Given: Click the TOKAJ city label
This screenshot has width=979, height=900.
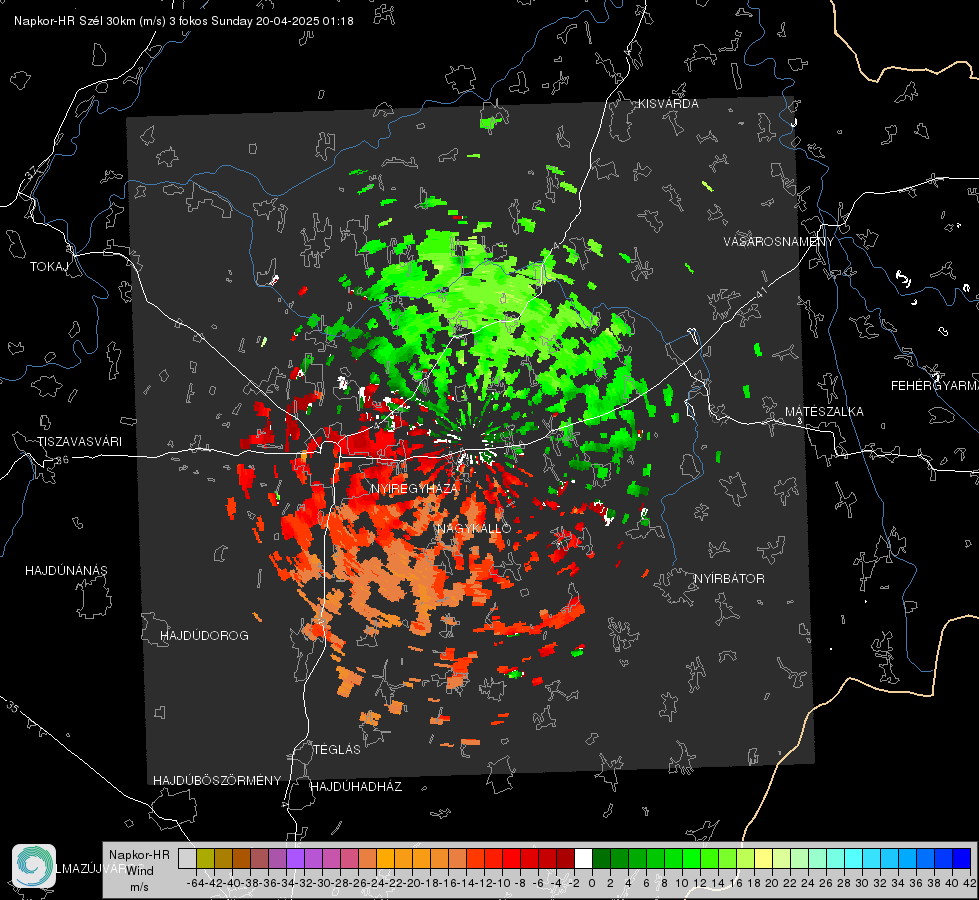Looking at the screenshot, I should tap(49, 267).
